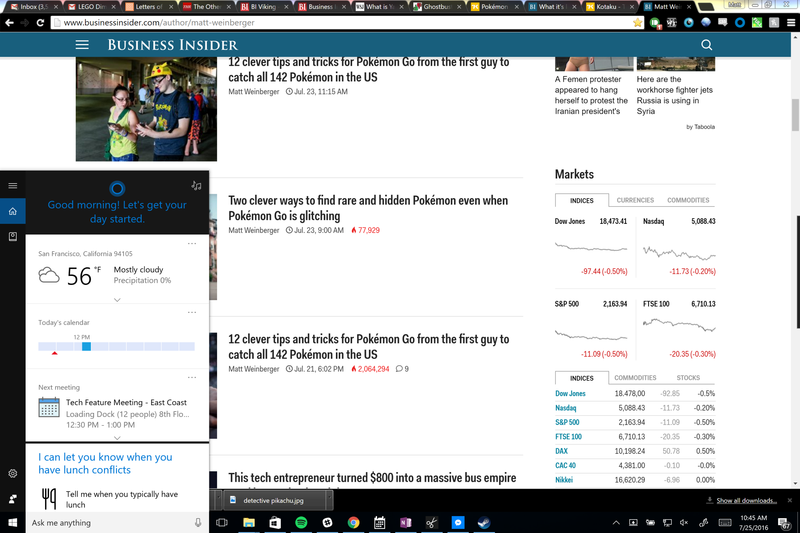Switch to Chrome on the taskbar

click(353, 522)
